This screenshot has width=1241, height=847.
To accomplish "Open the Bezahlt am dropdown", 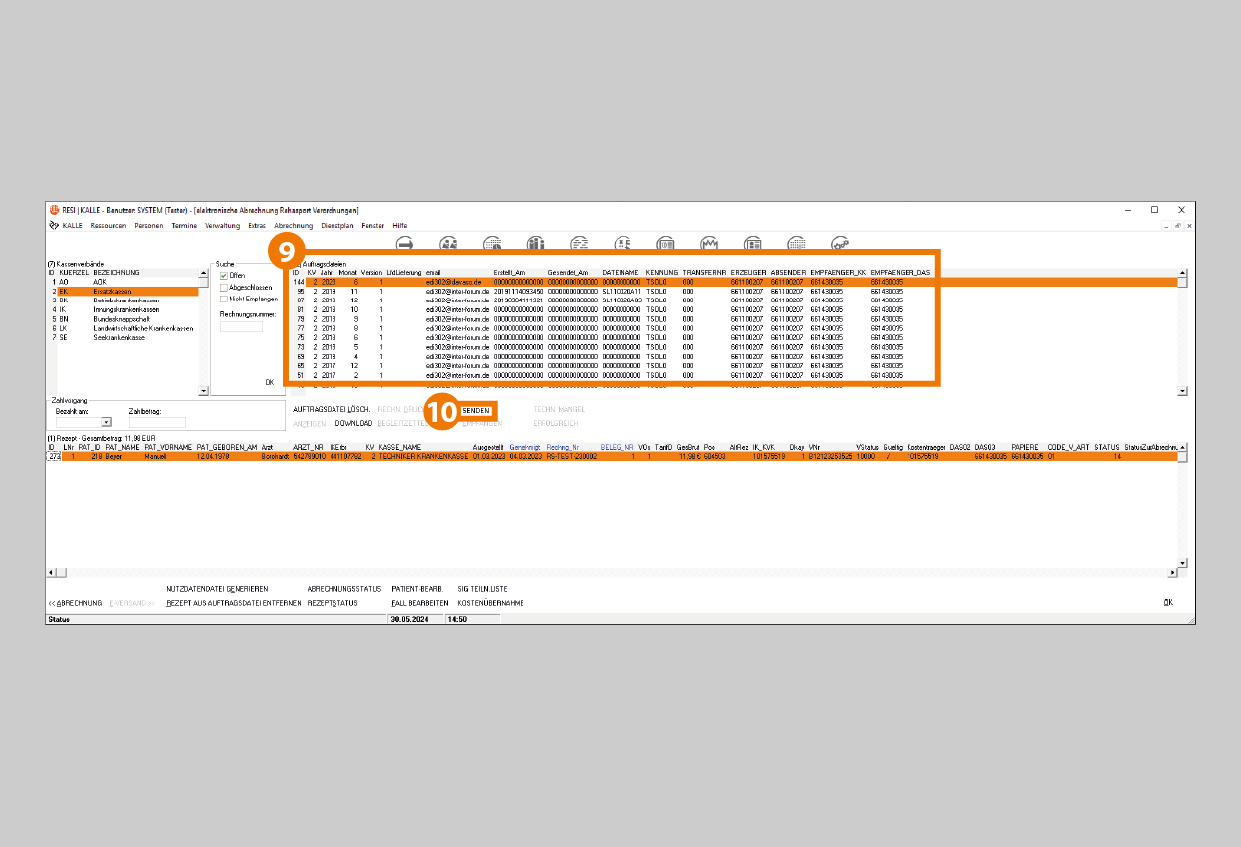I will tap(106, 423).
